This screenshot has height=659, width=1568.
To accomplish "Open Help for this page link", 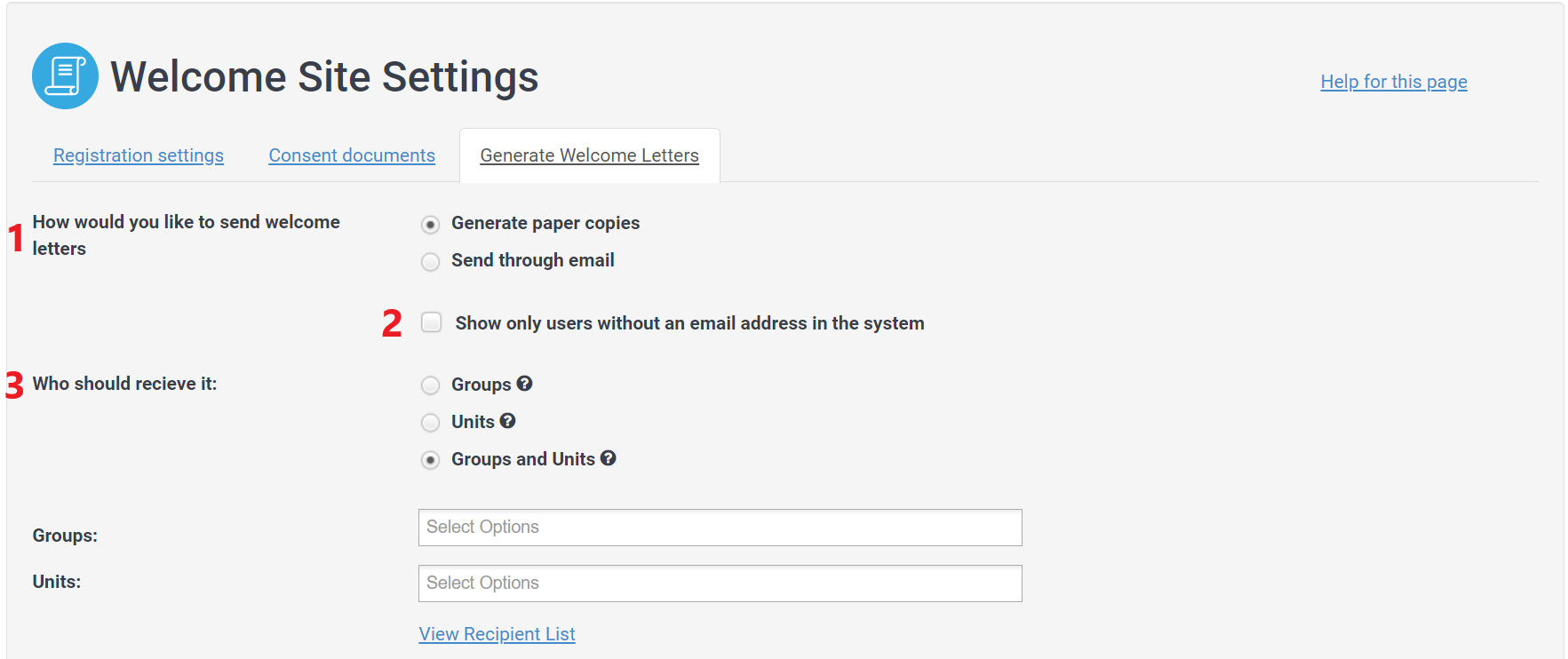I will (x=1394, y=82).
